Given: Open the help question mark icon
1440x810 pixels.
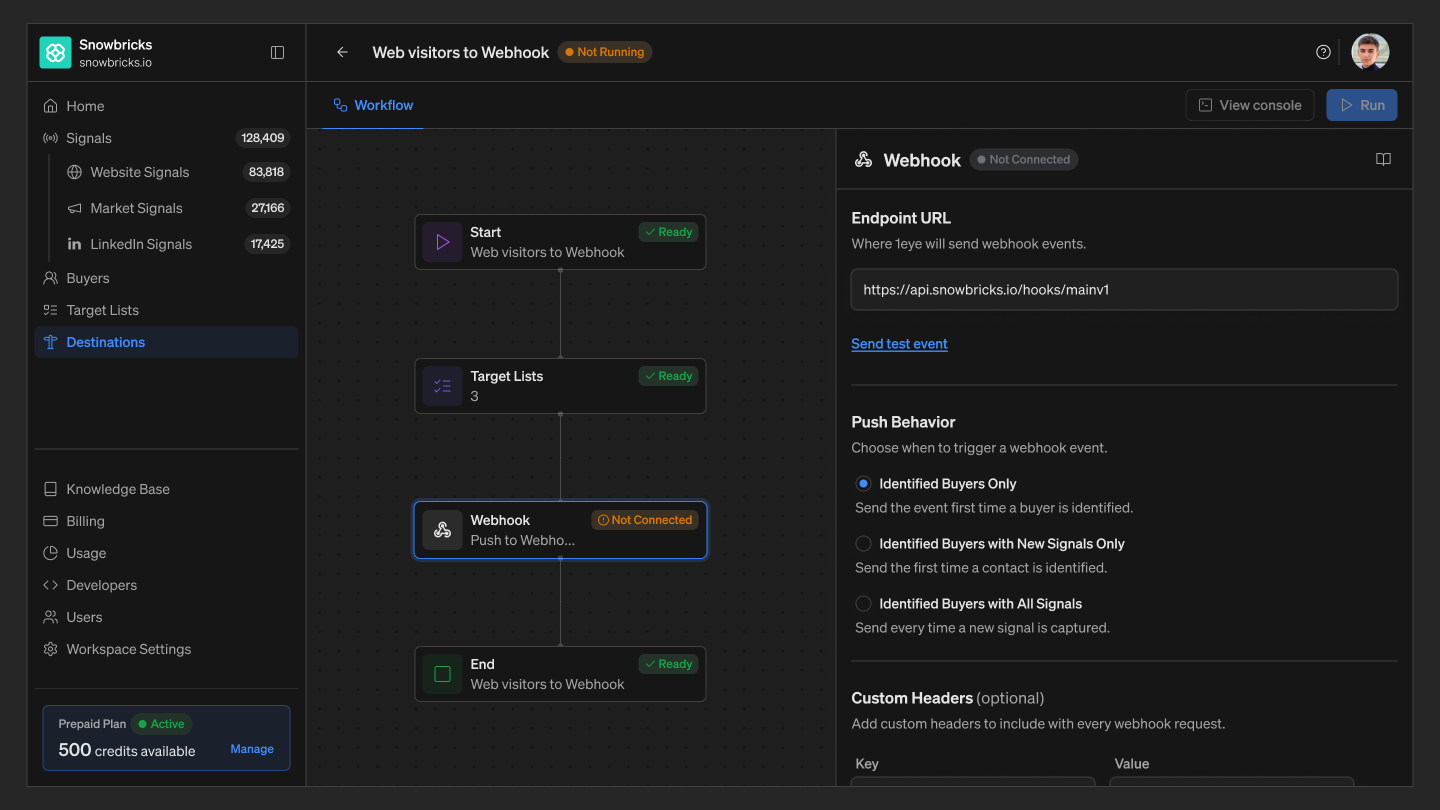Looking at the screenshot, I should 1323,52.
